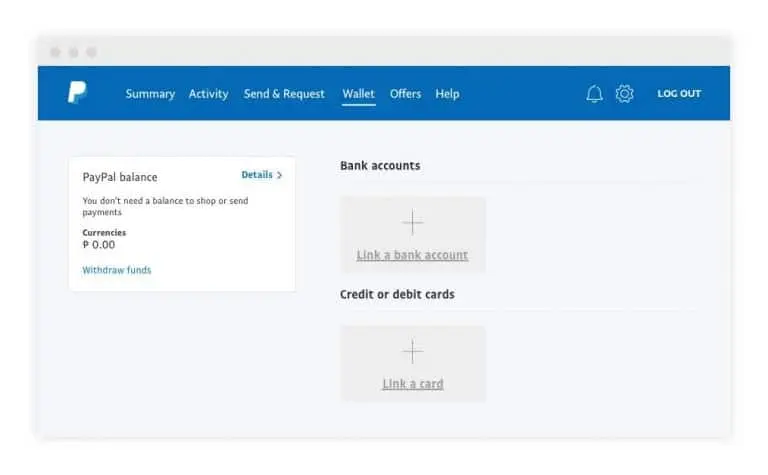Click the first gray window control dot

[x=55, y=52]
